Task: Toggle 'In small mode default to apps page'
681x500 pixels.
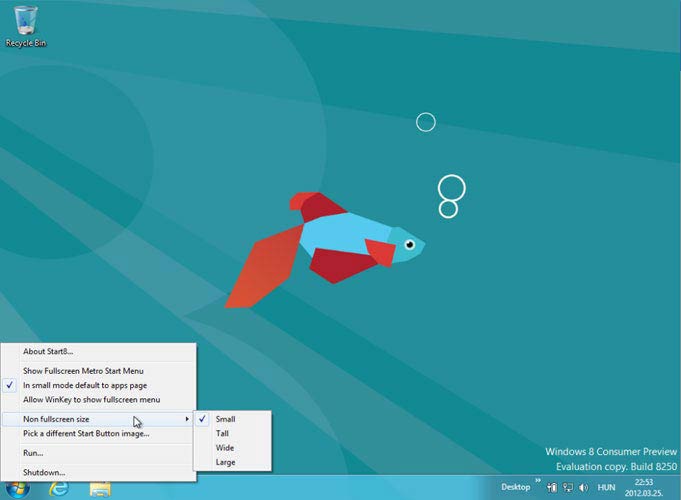Action: pos(85,385)
